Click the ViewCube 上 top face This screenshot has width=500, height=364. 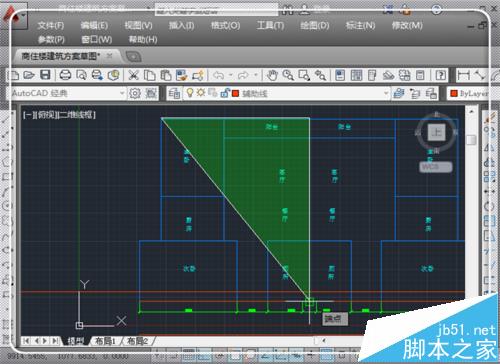point(437,132)
